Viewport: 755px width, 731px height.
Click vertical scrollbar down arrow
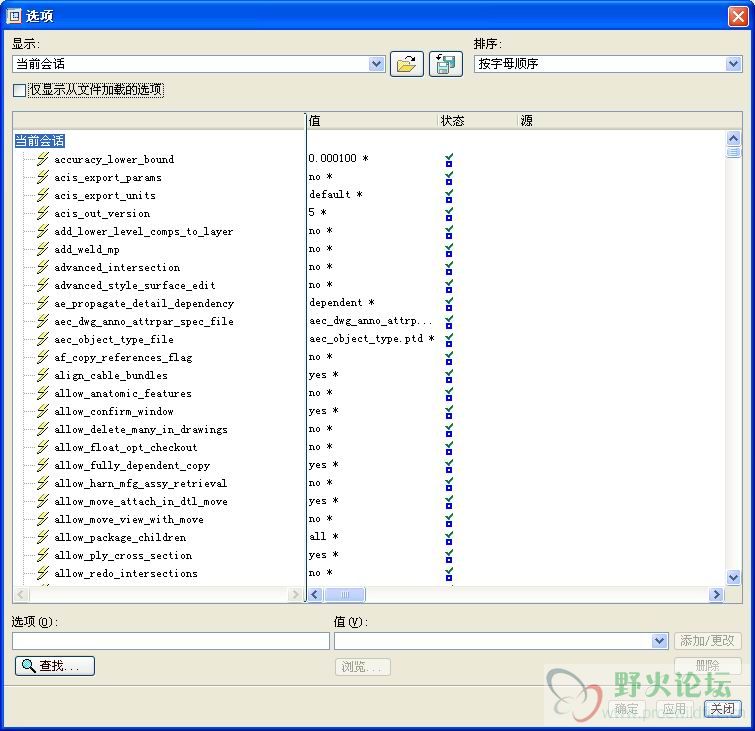(733, 577)
